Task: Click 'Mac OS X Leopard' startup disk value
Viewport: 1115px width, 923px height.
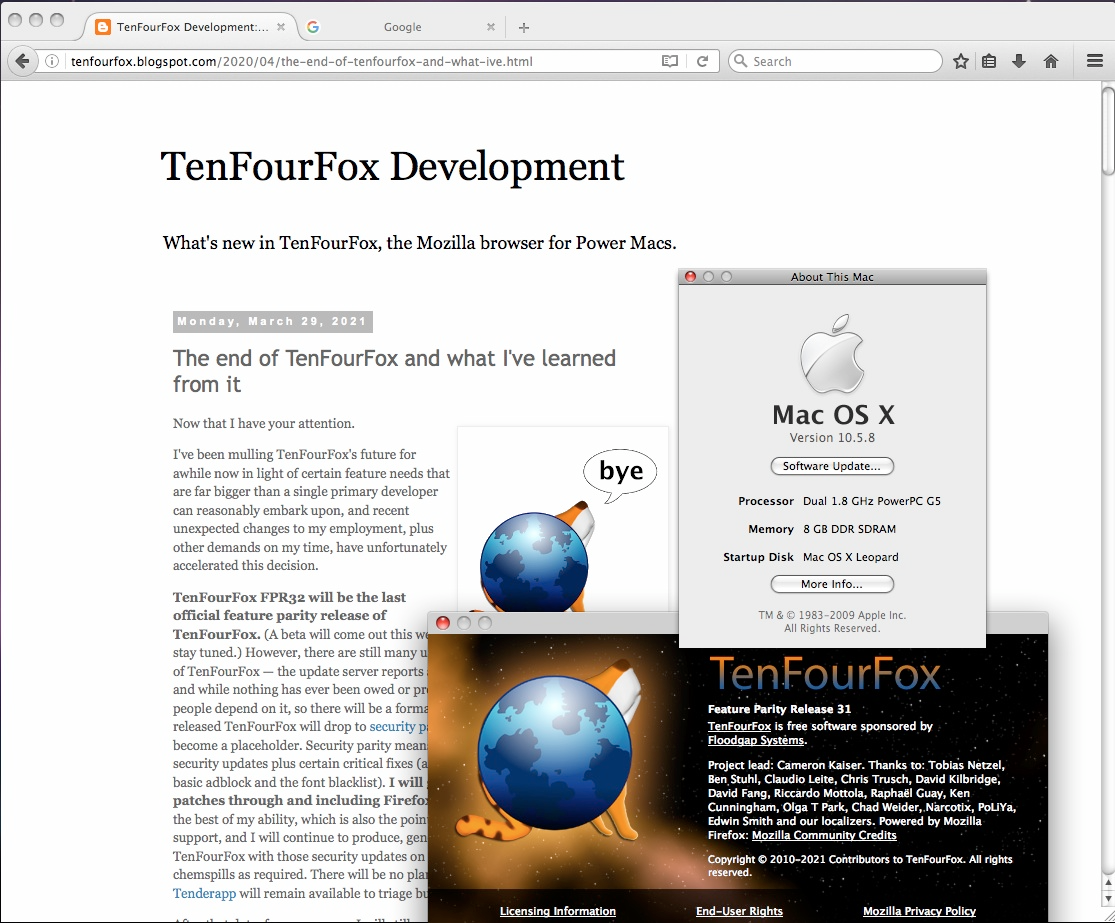Action: [850, 557]
